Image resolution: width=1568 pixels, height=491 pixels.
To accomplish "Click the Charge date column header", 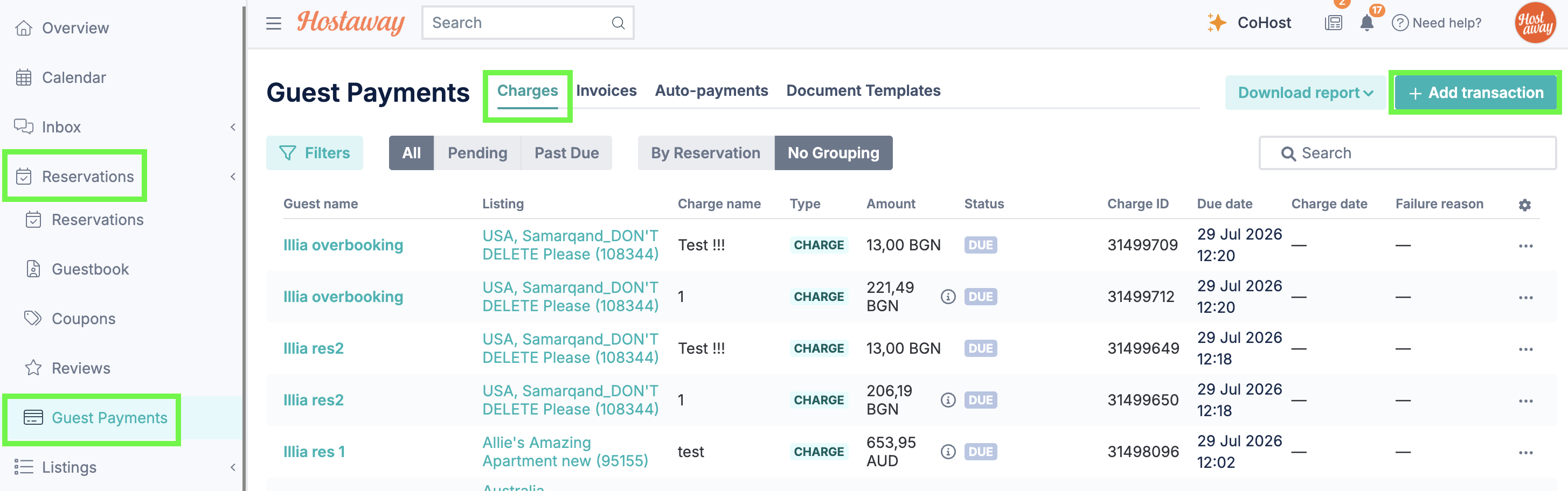I will (x=1329, y=204).
